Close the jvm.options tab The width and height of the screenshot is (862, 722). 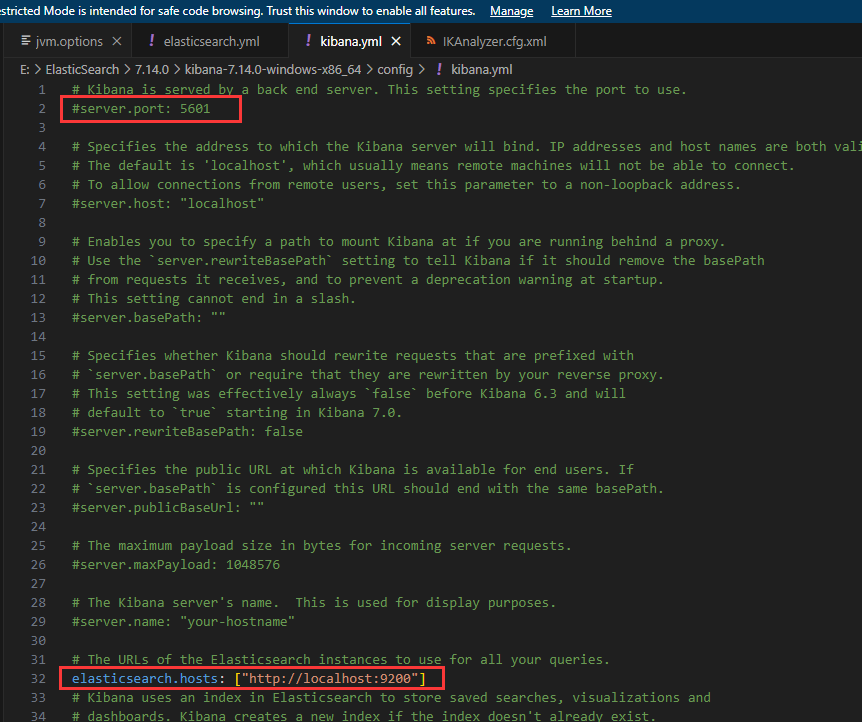tap(117, 41)
